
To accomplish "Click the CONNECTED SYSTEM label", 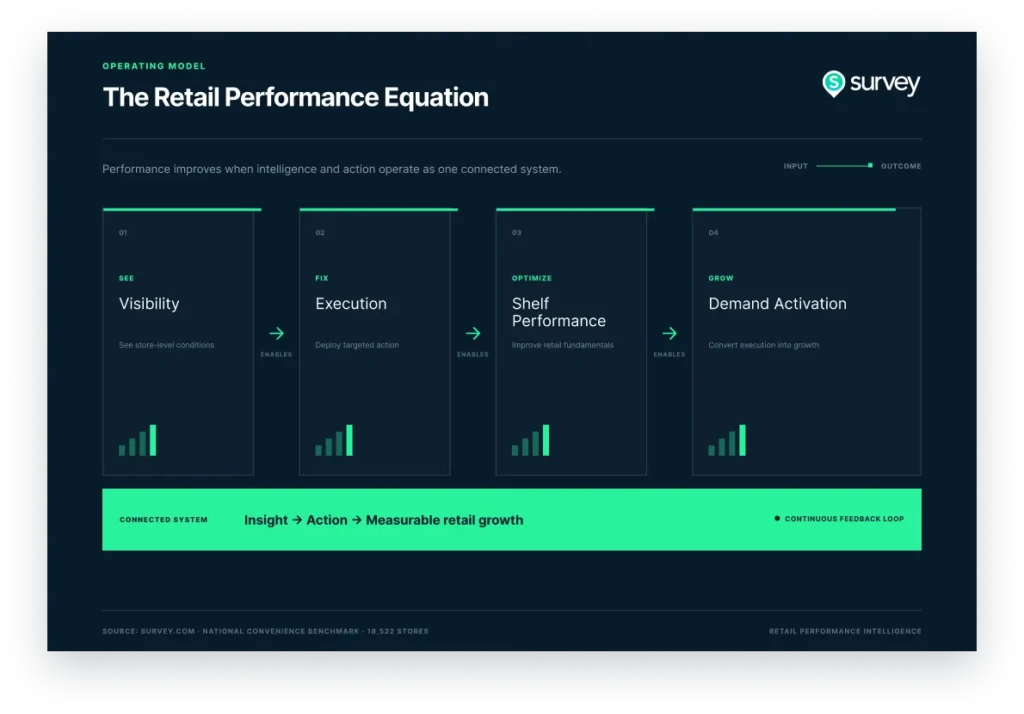I will click(163, 520).
